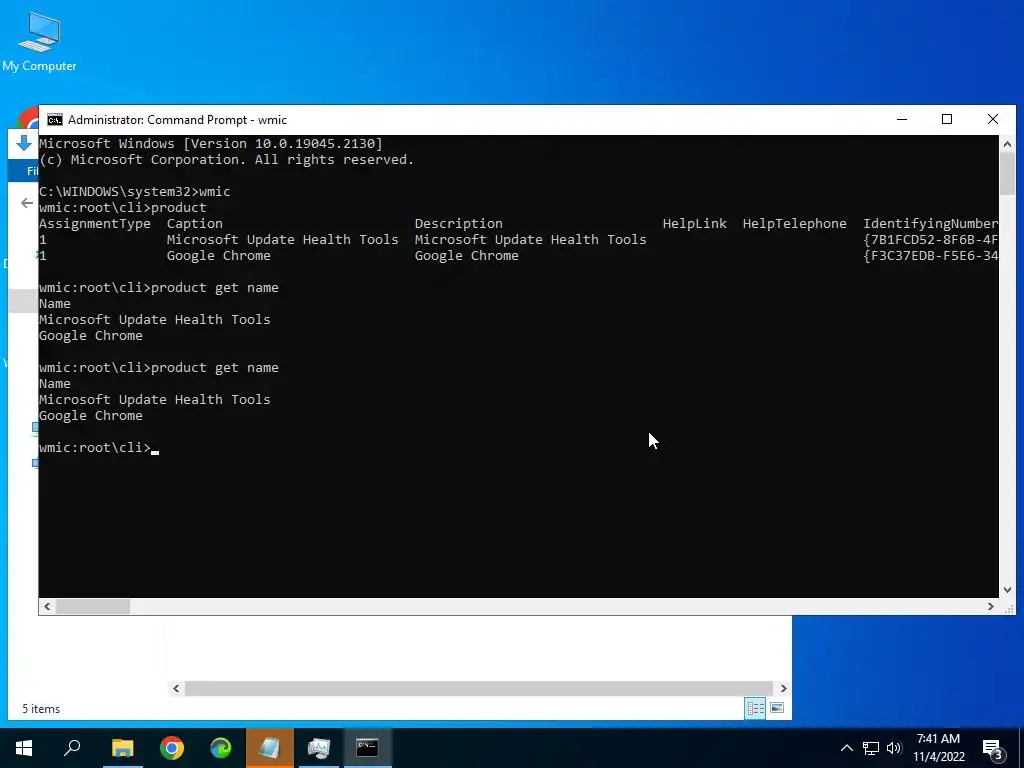
Task: Click the Command Prompt horizontal scroll right arrow
Action: [x=991, y=607]
